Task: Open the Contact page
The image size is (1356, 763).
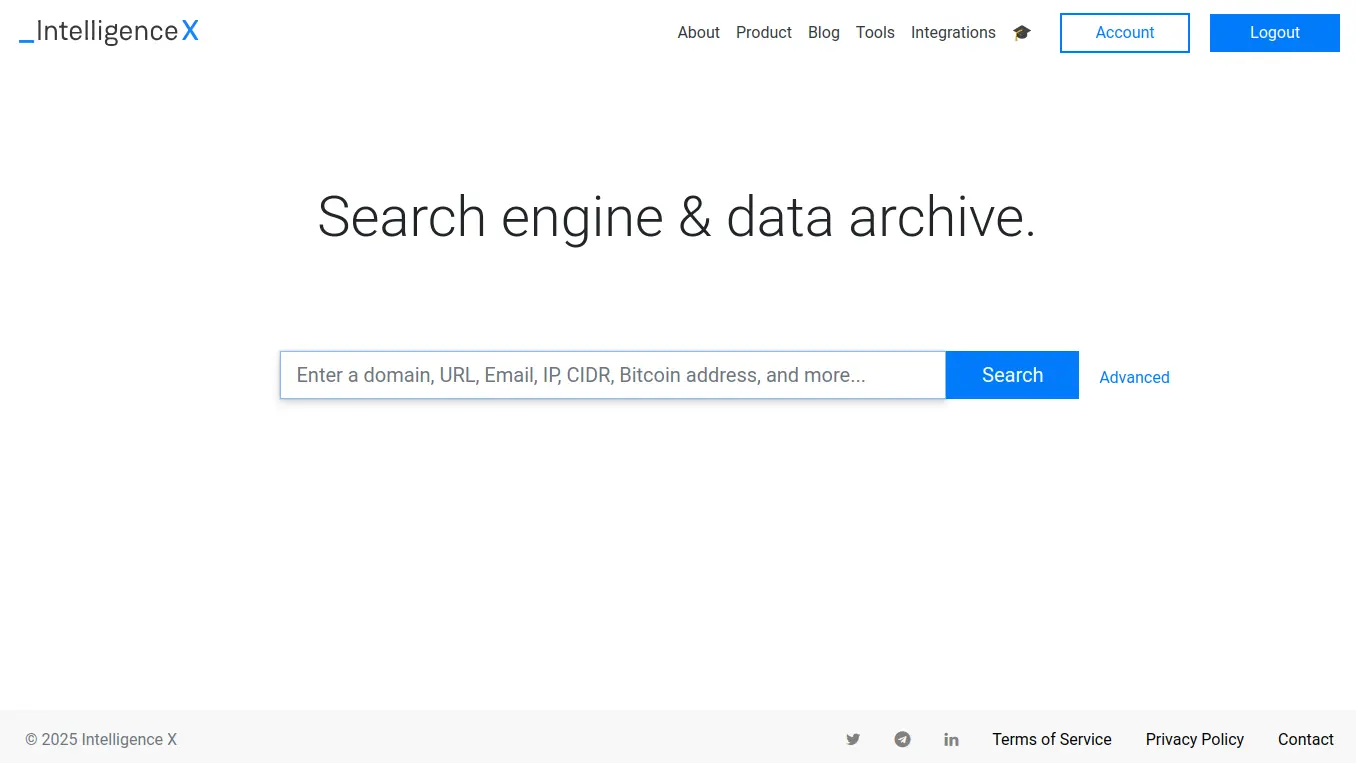Action: [1305, 739]
